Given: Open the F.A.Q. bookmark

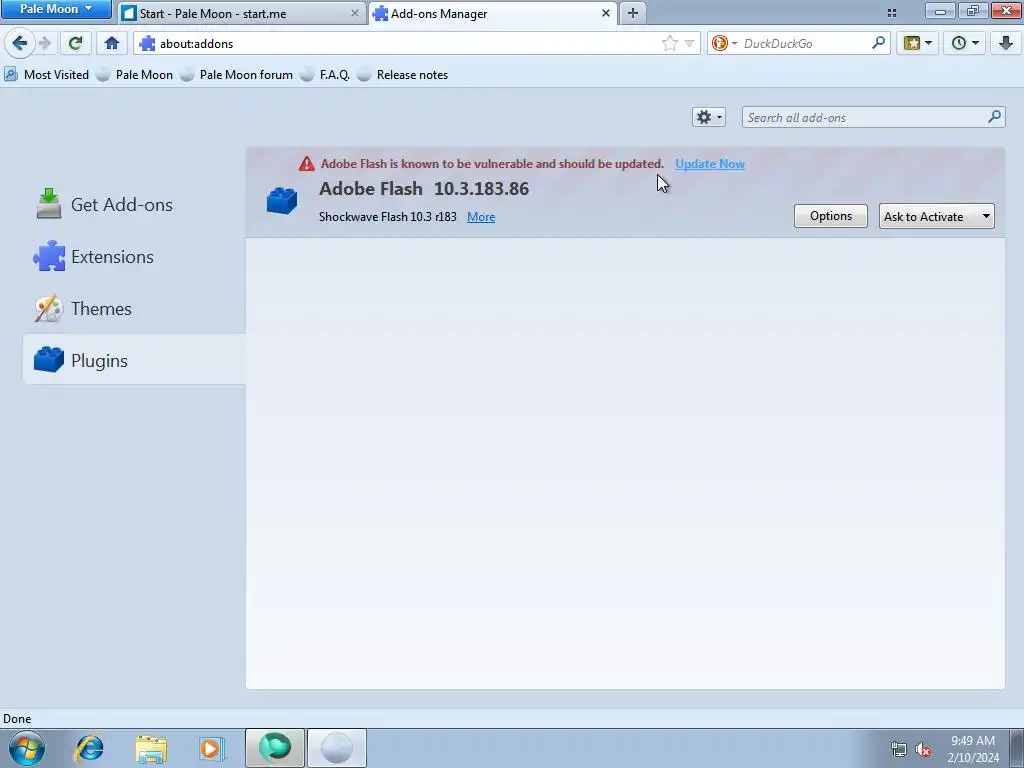Looking at the screenshot, I should point(325,74).
